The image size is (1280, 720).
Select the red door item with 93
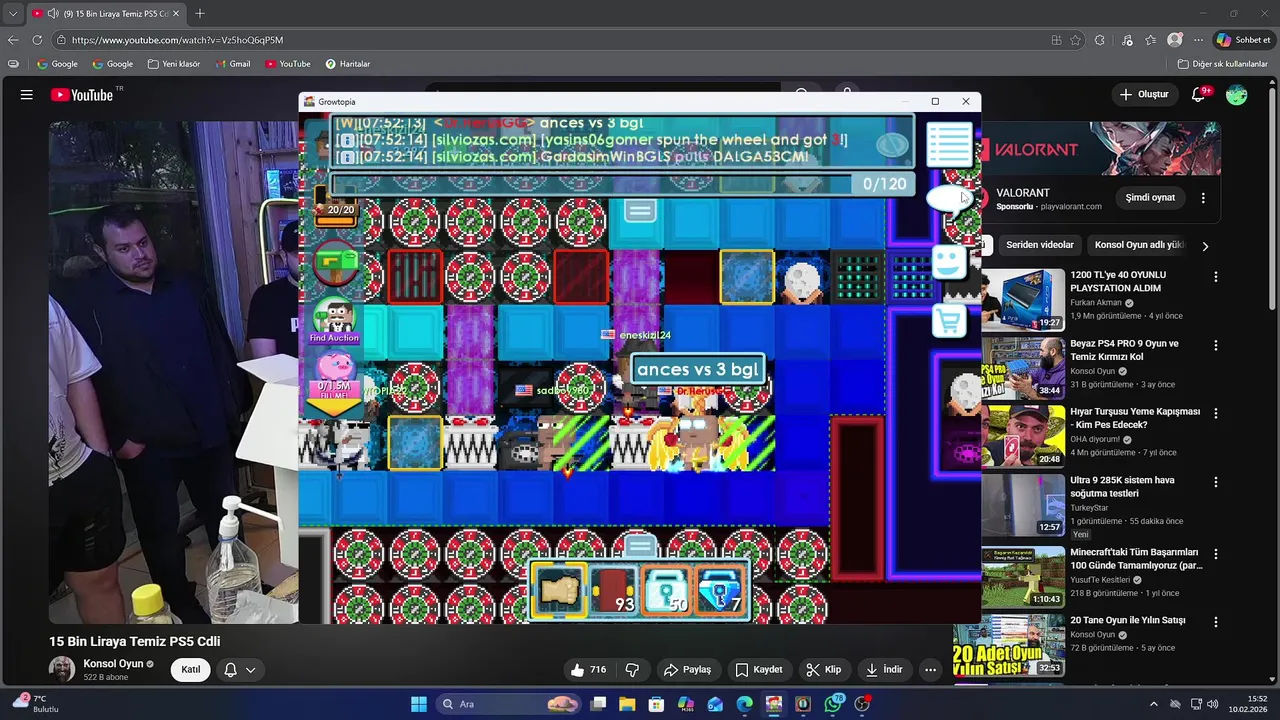(x=613, y=589)
